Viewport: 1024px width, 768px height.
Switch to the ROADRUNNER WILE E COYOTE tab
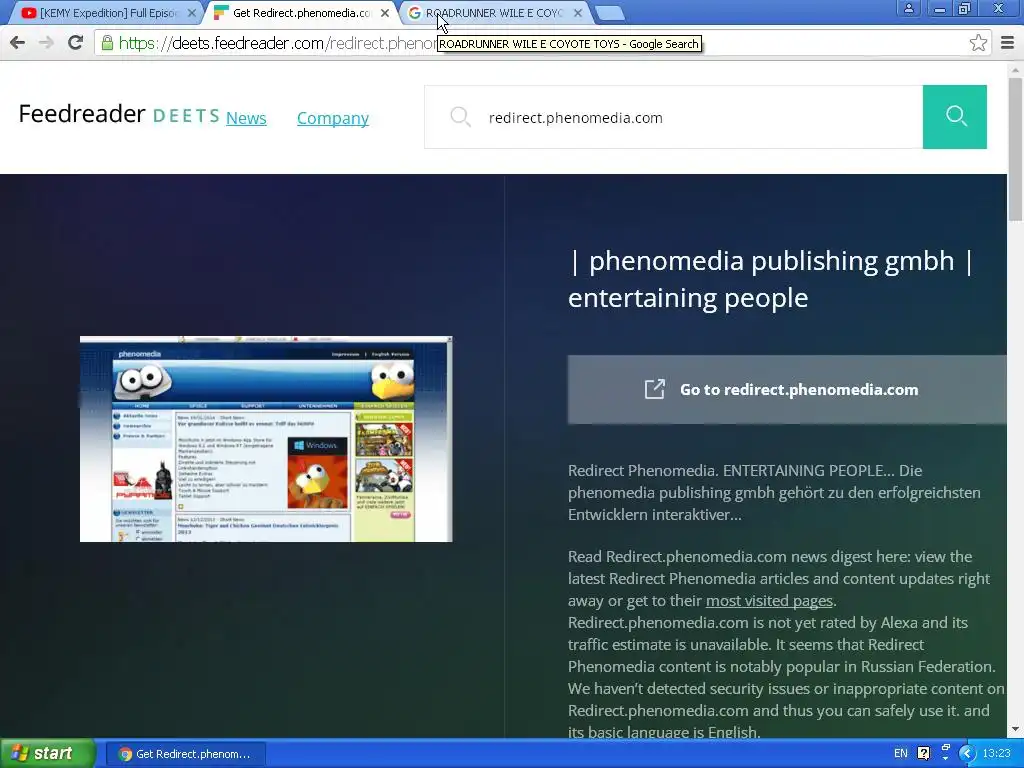click(493, 13)
